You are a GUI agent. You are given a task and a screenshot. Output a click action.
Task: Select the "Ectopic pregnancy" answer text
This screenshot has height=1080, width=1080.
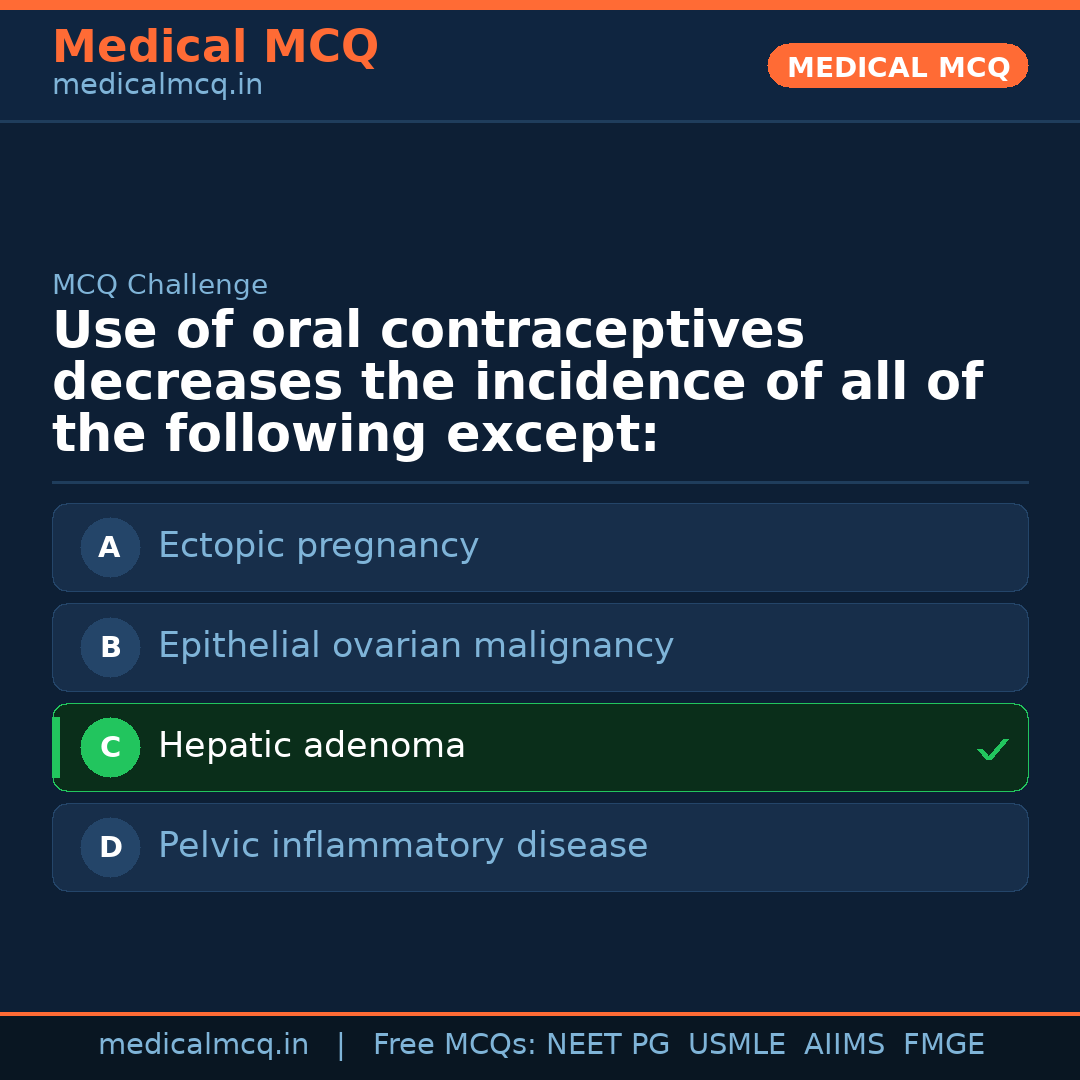coord(318,546)
